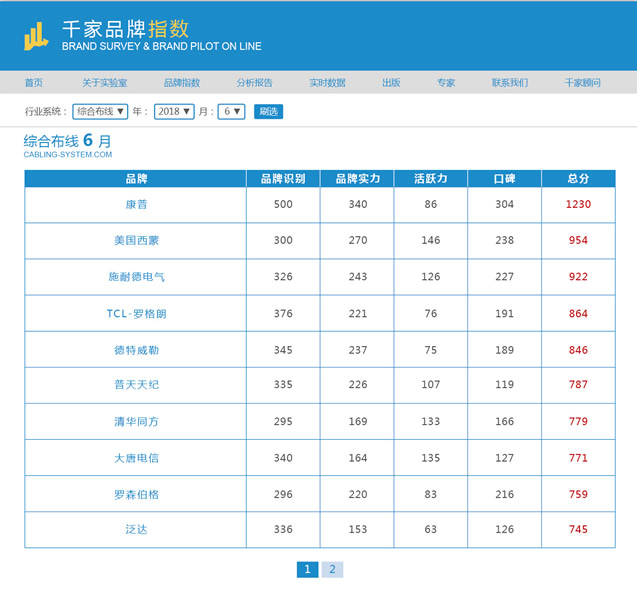Open the 康普 brand link

click(136, 205)
